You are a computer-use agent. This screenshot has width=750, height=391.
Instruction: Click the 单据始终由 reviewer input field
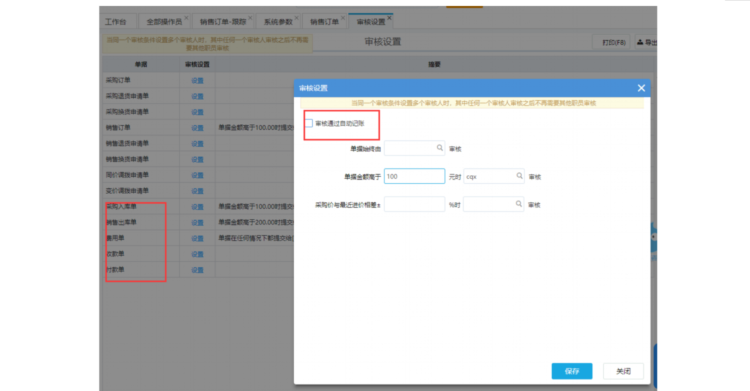(414, 148)
